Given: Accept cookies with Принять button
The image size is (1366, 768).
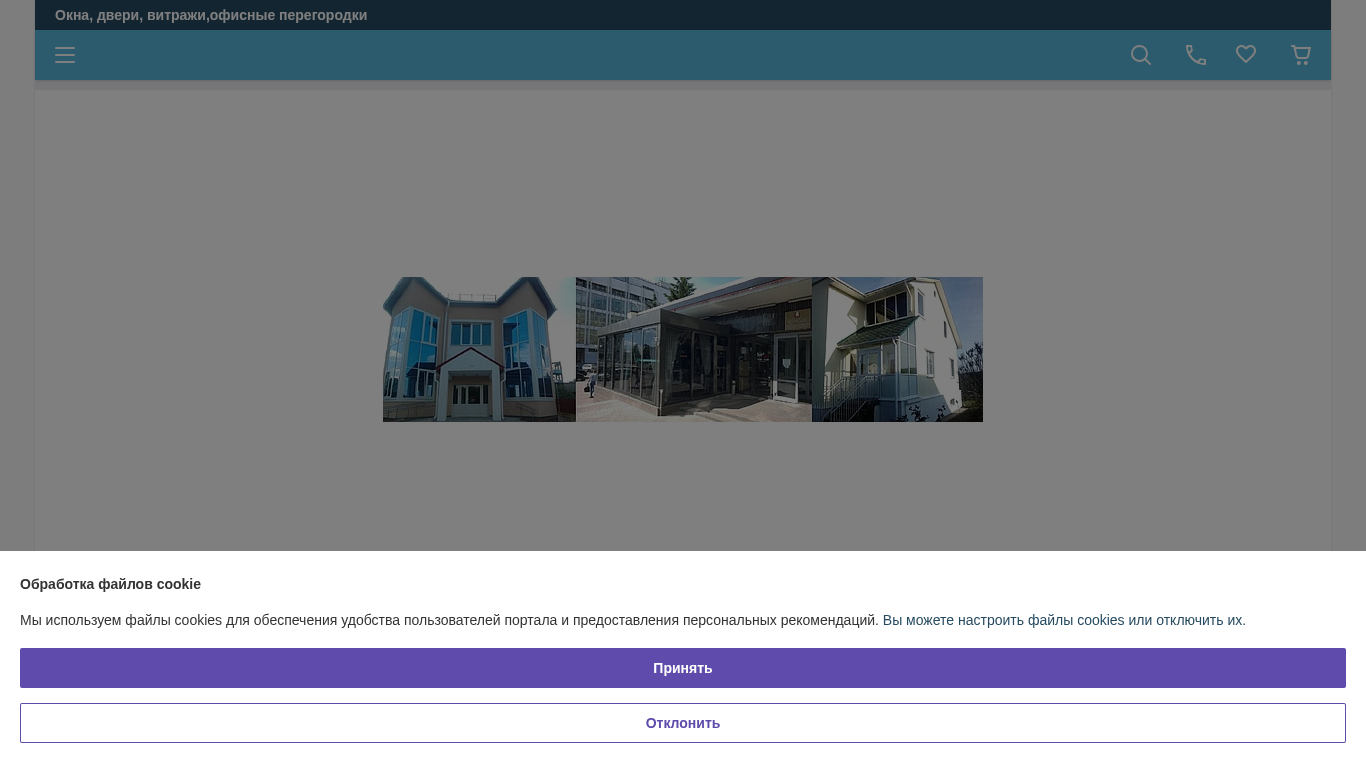Looking at the screenshot, I should pyautogui.click(x=683, y=668).
